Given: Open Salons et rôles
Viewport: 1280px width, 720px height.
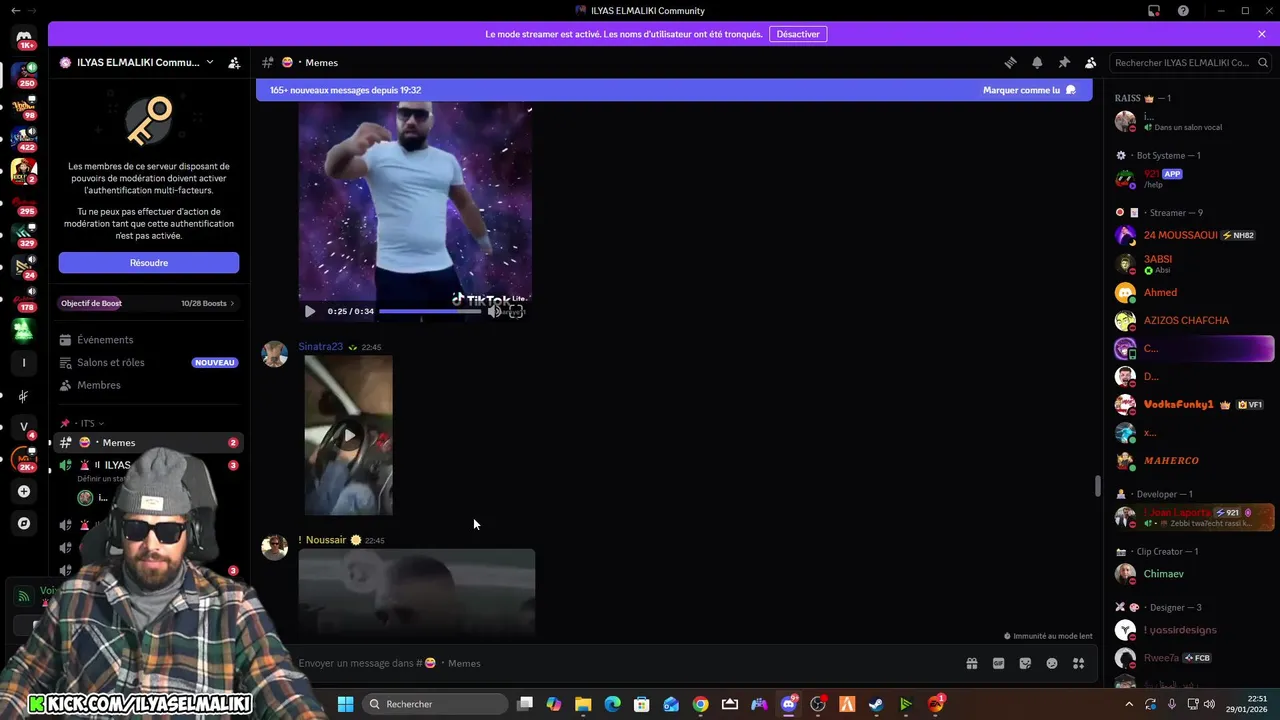Looking at the screenshot, I should pos(148,362).
